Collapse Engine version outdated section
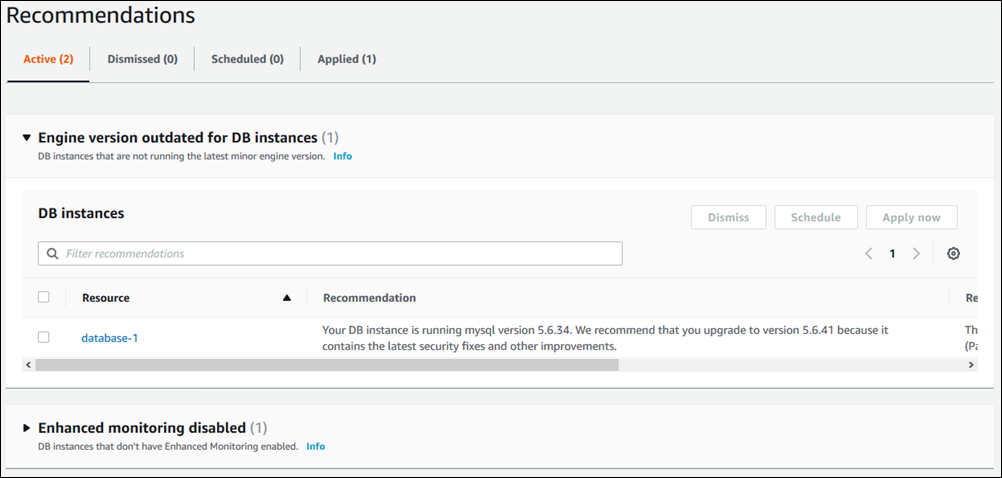This screenshot has height=478, width=1002. click(27, 137)
